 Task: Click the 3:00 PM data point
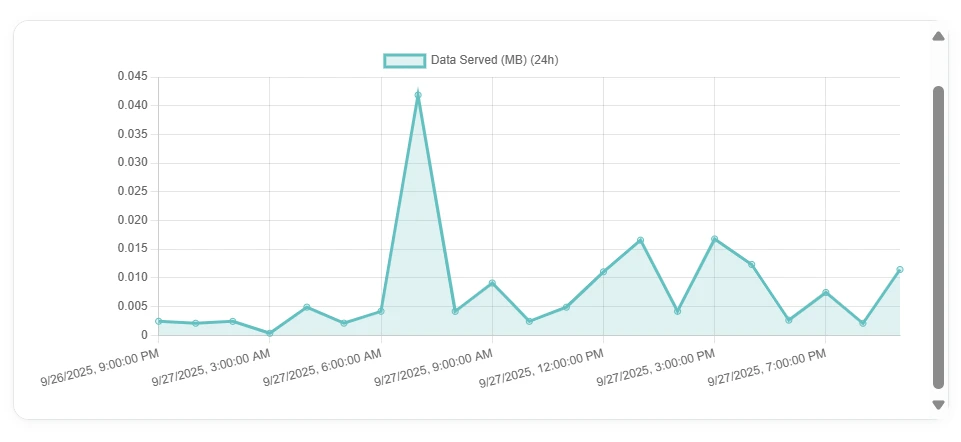(x=714, y=239)
